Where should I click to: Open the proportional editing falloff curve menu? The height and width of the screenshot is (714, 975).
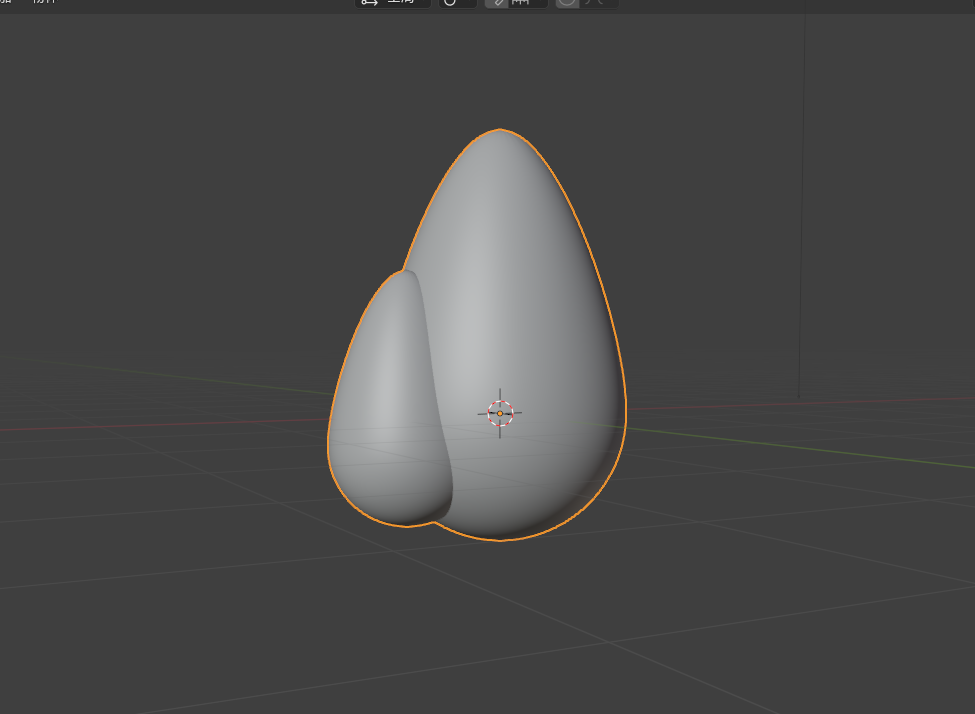point(598,3)
